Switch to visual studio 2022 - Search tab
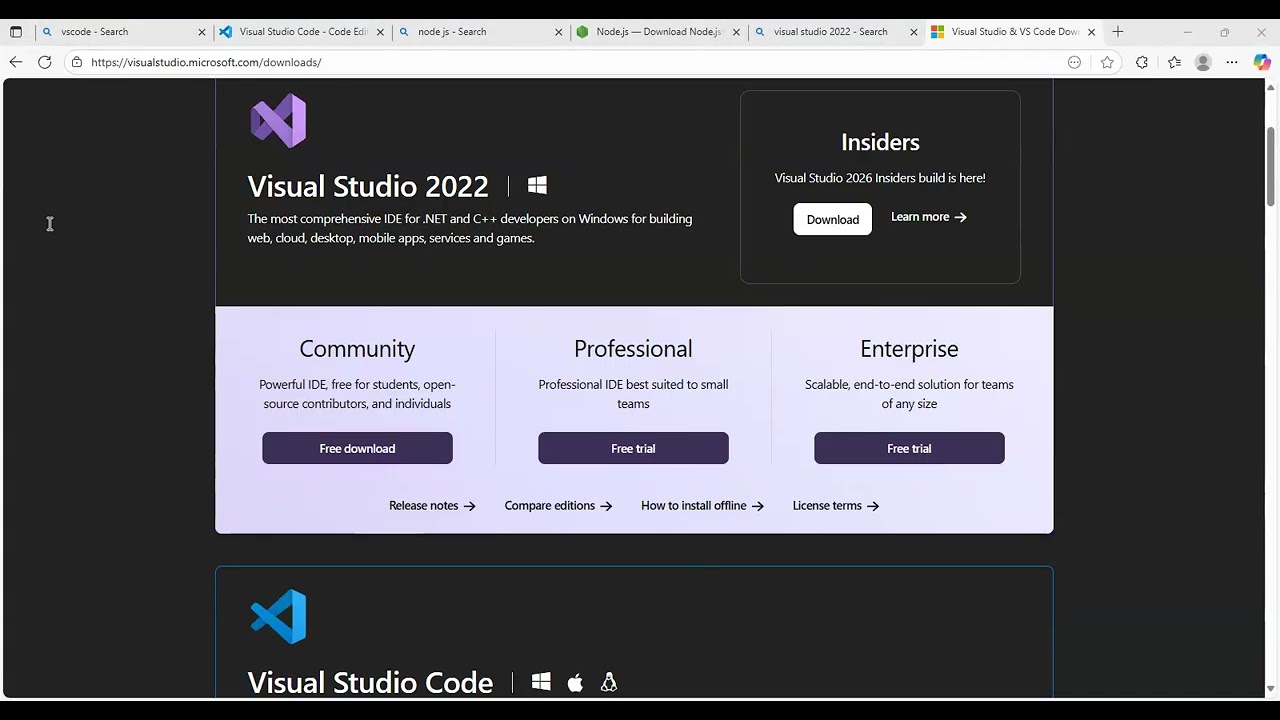1280x720 pixels. (x=836, y=32)
